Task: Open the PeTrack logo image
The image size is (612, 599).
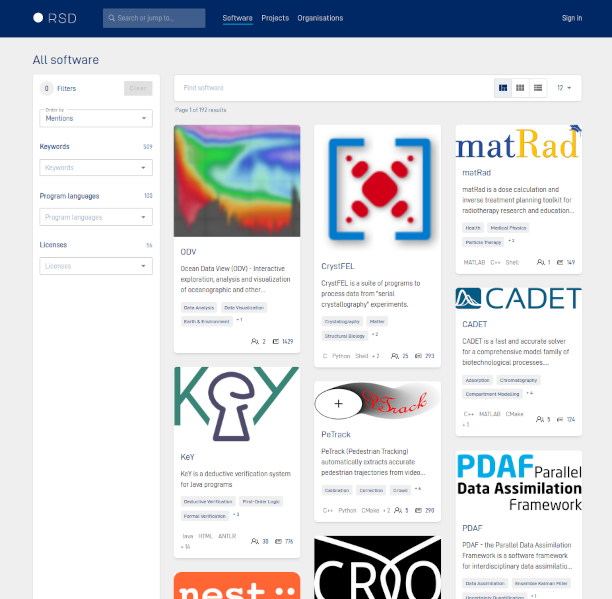Action: tap(377, 401)
